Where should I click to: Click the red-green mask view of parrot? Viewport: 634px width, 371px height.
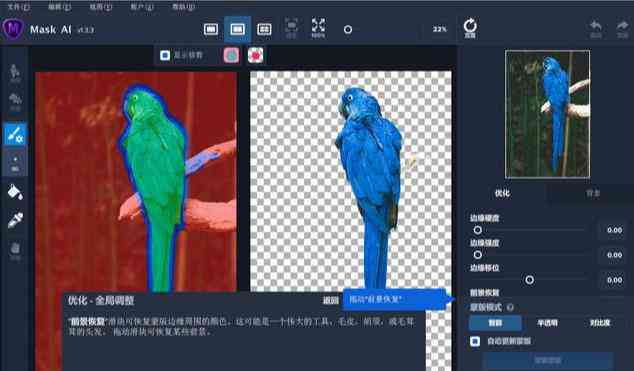(136, 181)
